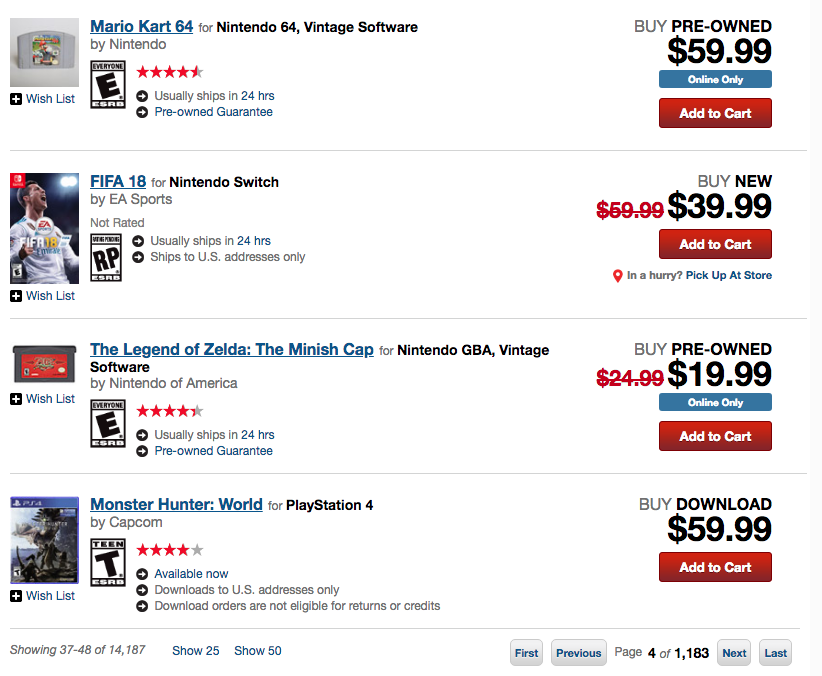This screenshot has width=822, height=676.
Task: Click the Wish List plus icon under Mario Kart 64
Action: (16, 99)
